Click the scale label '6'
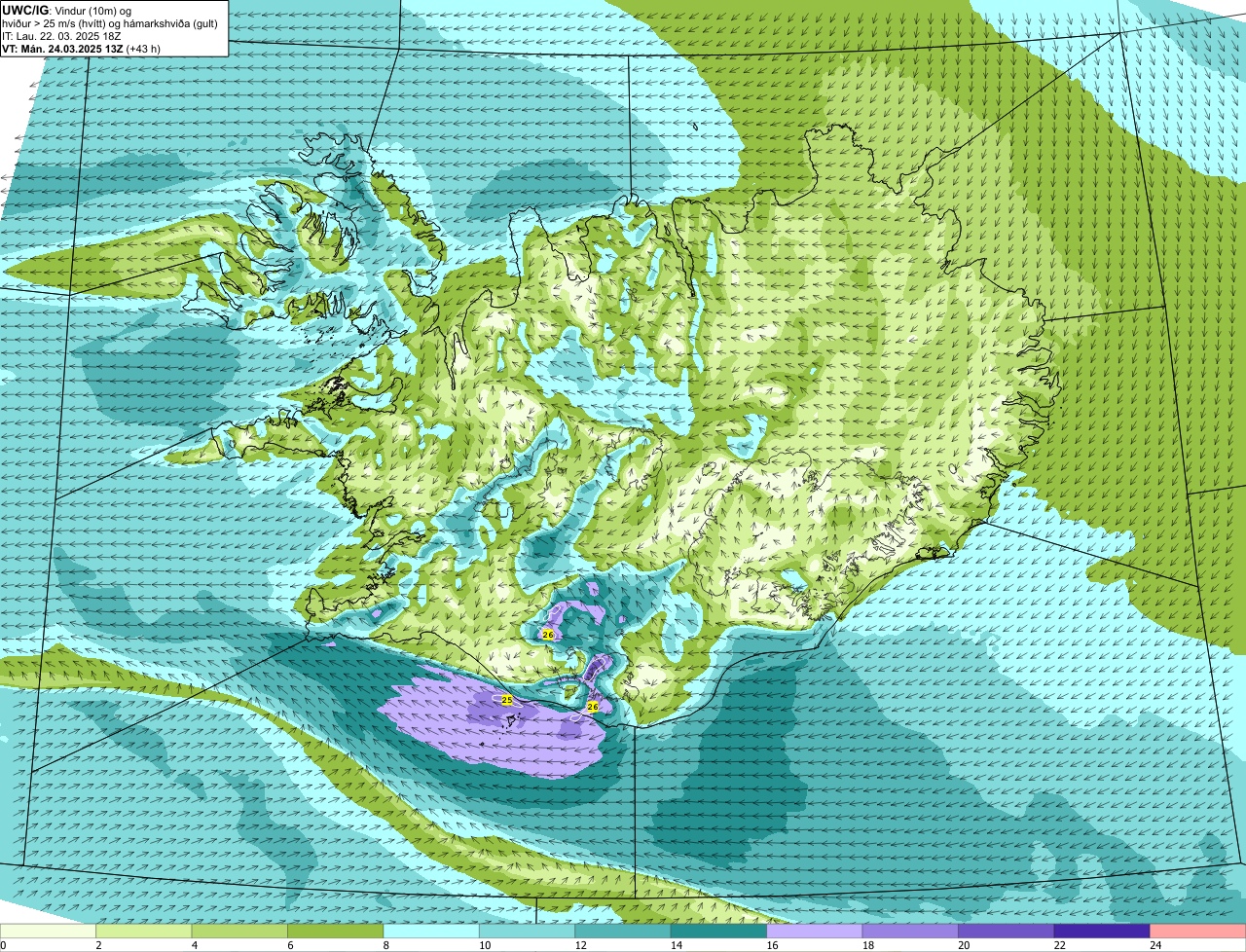 pos(288,945)
